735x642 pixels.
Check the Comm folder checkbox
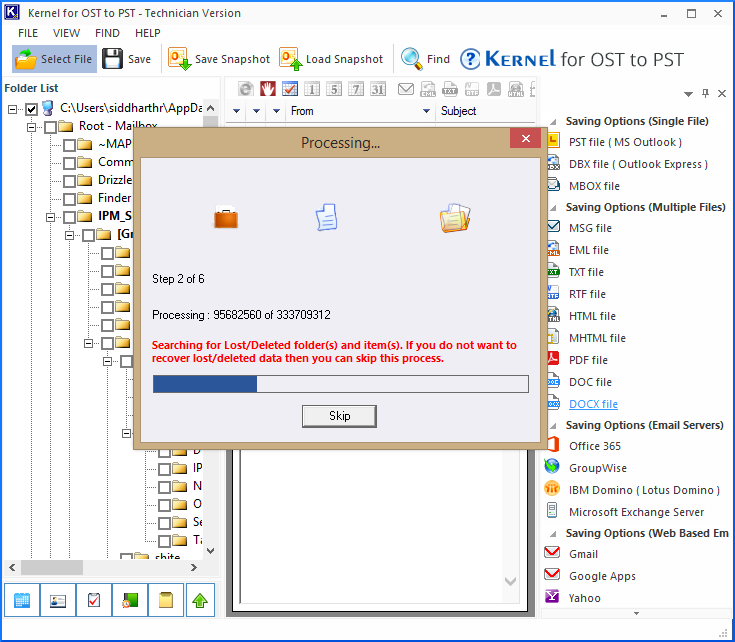tap(69, 163)
